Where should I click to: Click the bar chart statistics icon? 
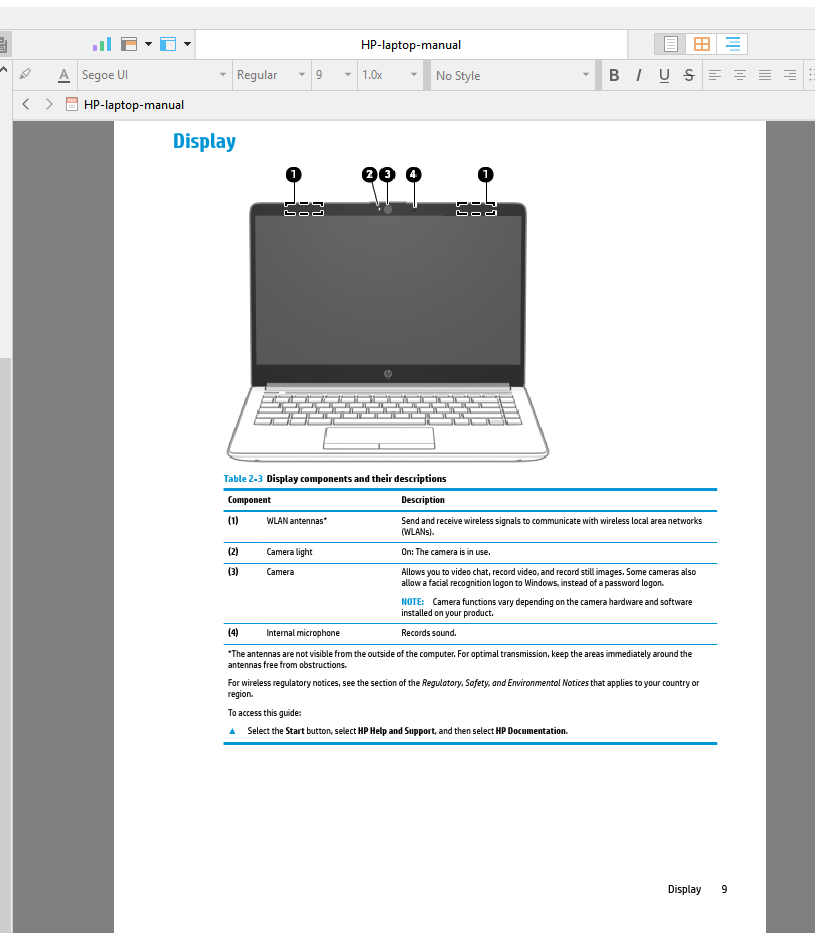pyautogui.click(x=102, y=45)
